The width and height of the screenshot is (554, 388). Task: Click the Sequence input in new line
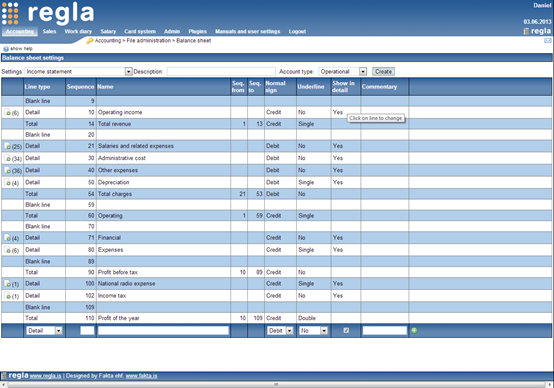point(87,330)
